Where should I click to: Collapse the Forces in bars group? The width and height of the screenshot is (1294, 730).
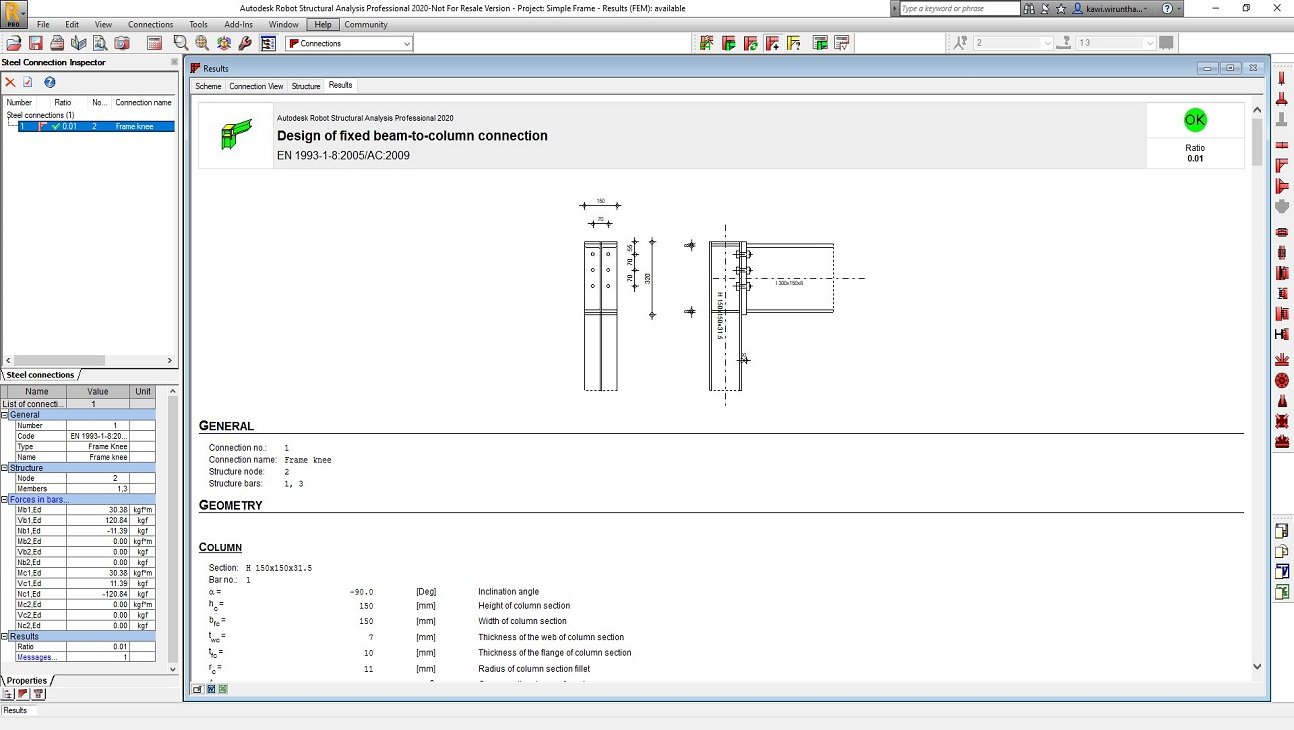click(5, 499)
